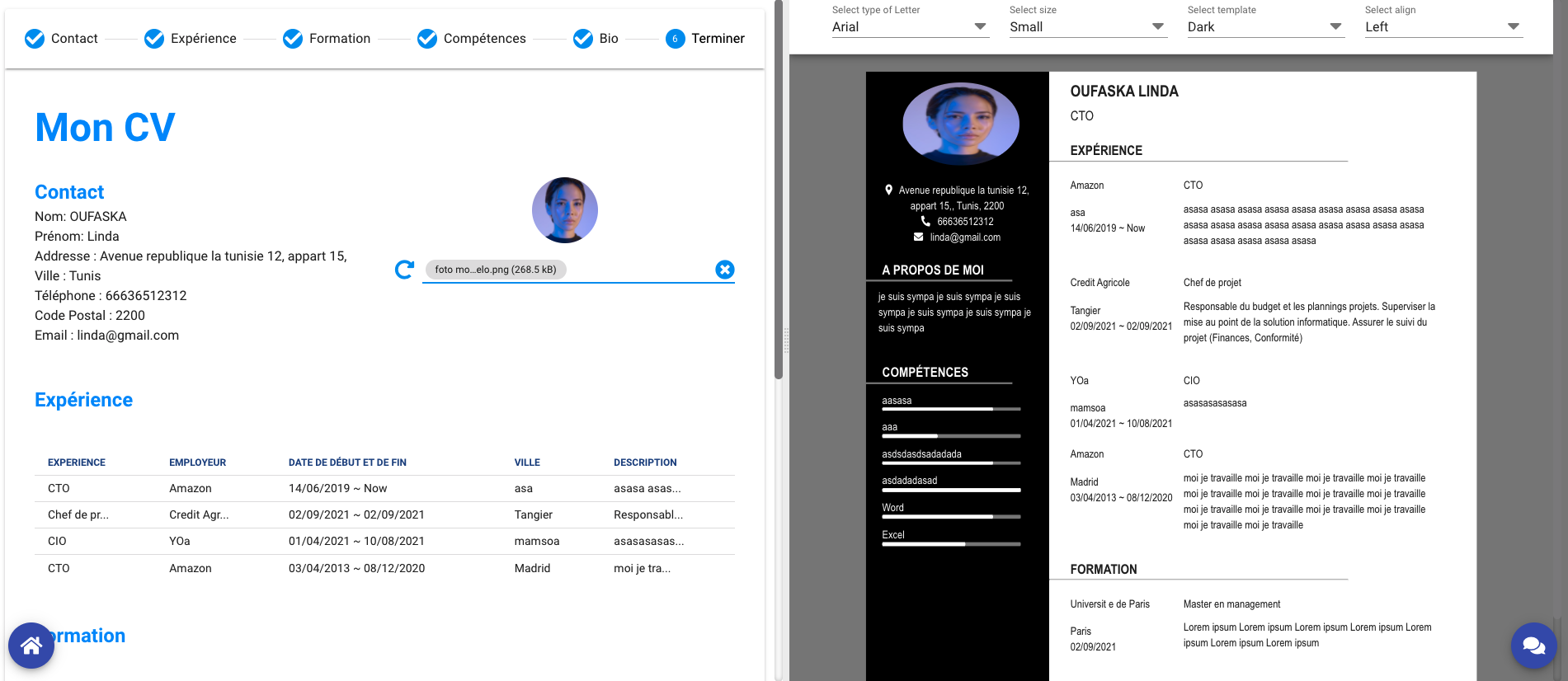The width and height of the screenshot is (1568, 681).
Task: Open the chat floating button
Action: tap(1534, 646)
